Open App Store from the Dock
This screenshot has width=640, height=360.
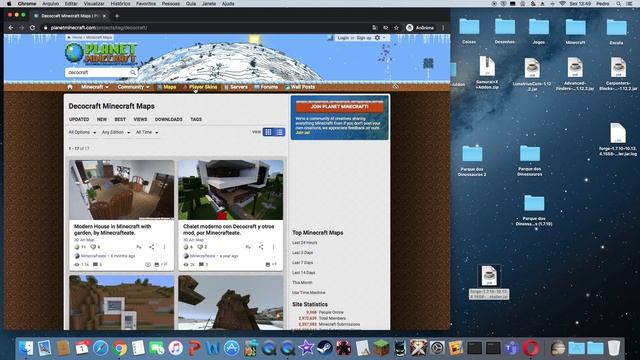pyautogui.click(x=232, y=348)
